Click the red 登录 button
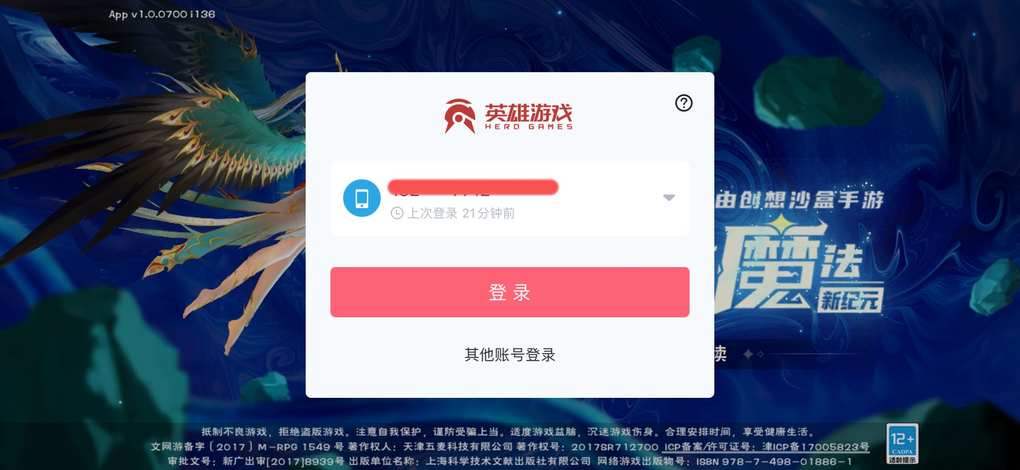Viewport: 1020px width, 470px height. pyautogui.click(x=510, y=292)
